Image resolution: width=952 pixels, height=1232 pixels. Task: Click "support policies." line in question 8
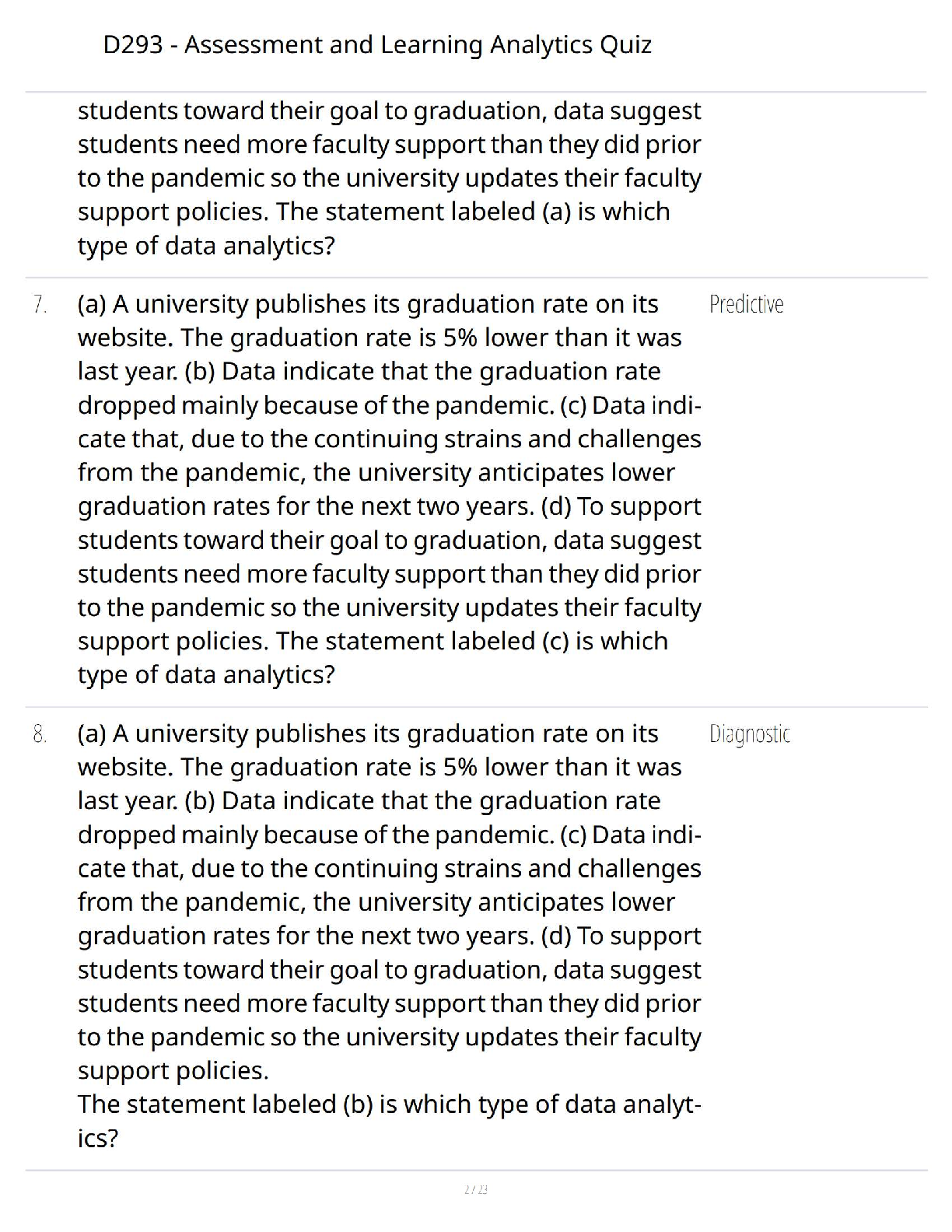173,1071
